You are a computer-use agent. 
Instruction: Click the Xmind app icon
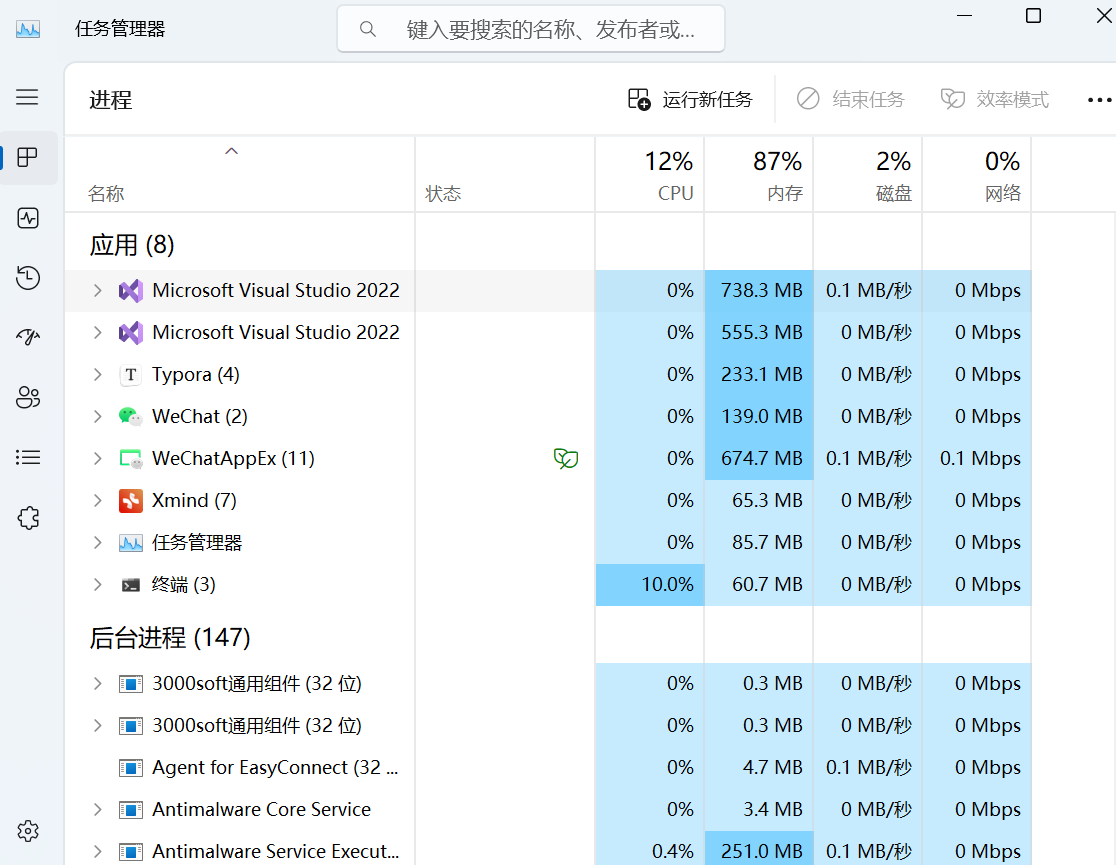click(x=130, y=500)
